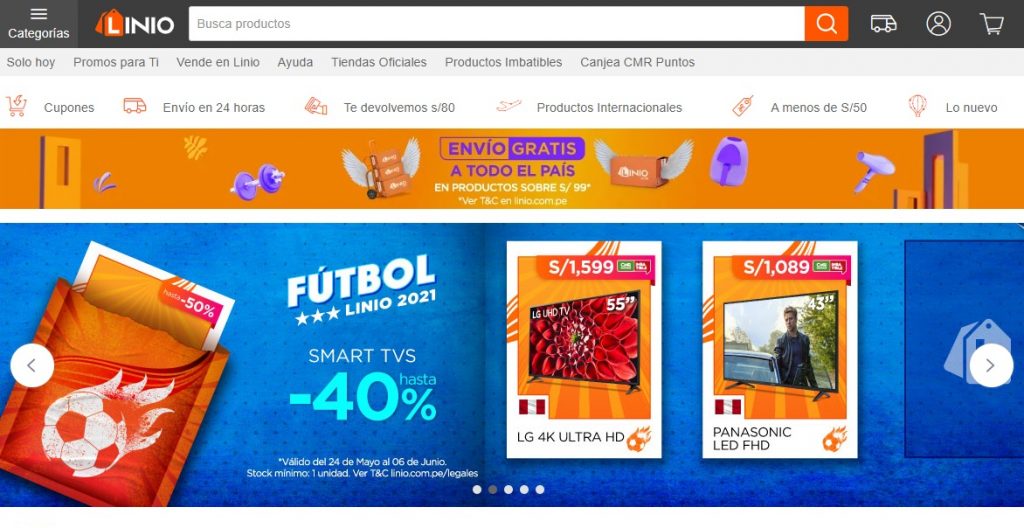
Task: Select the third carousel dot indicator
Action: tap(508, 489)
